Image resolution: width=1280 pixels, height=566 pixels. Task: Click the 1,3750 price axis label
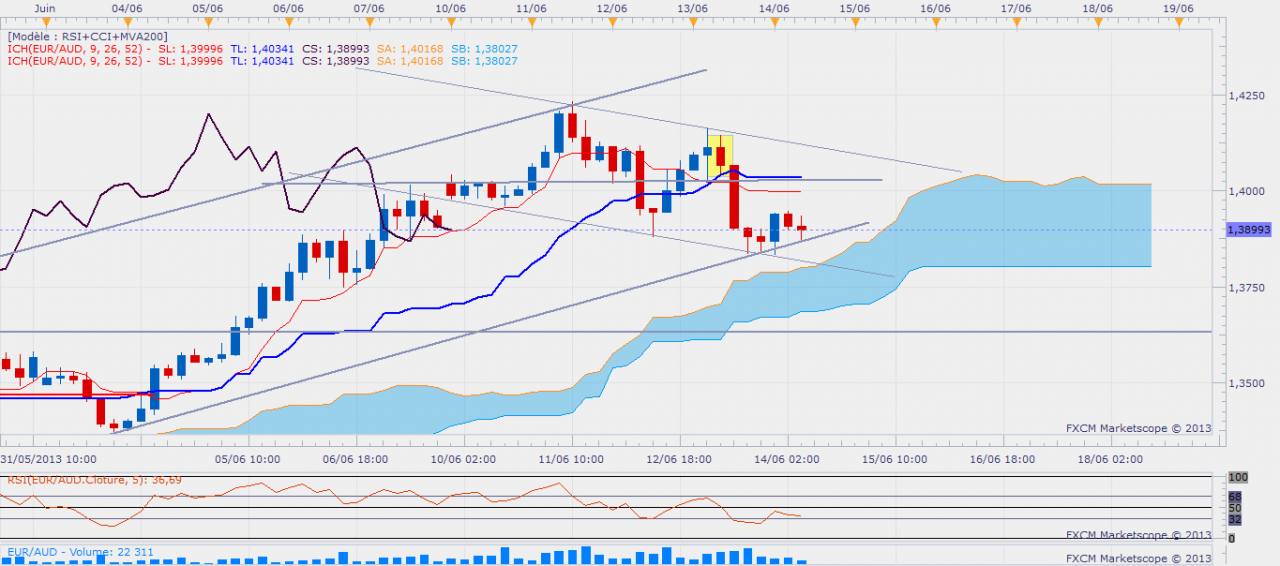(x=1247, y=288)
